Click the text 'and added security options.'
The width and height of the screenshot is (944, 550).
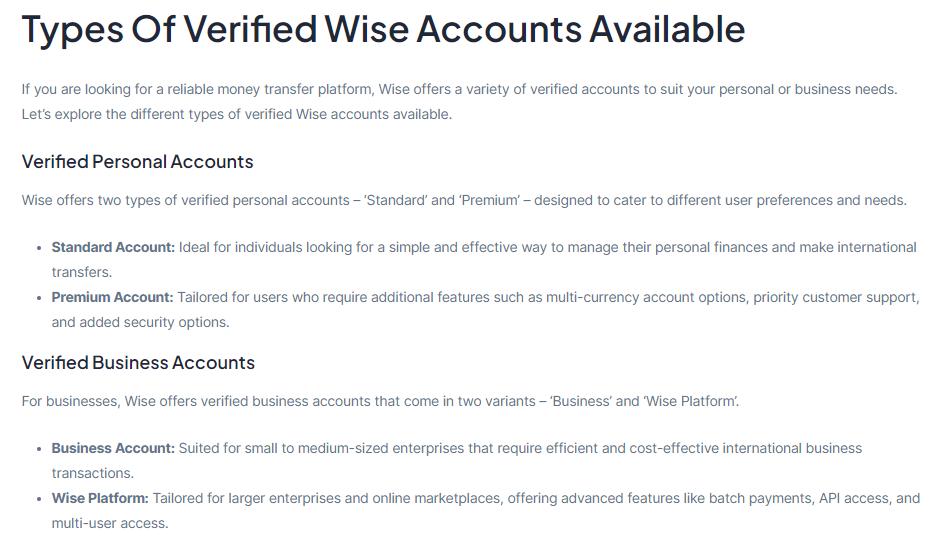point(140,322)
